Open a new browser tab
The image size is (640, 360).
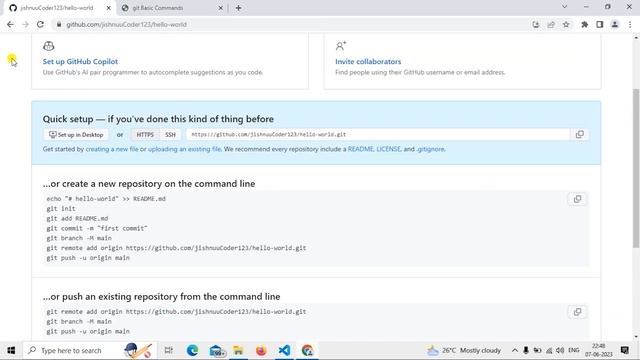[238, 8]
